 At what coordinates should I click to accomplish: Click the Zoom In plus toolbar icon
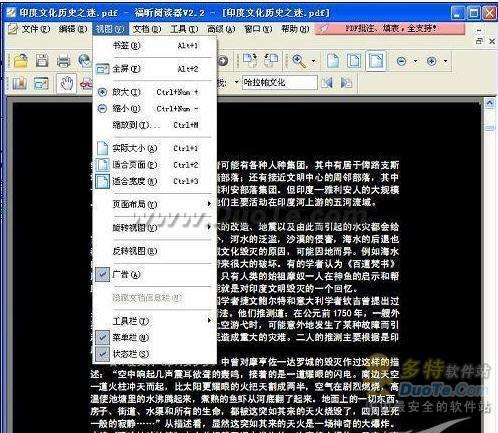tap(432, 61)
